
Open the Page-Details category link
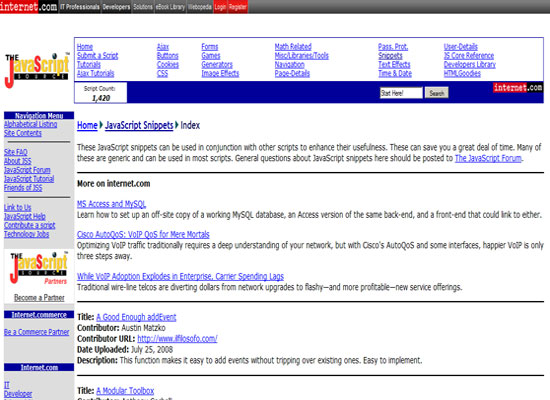coord(292,73)
